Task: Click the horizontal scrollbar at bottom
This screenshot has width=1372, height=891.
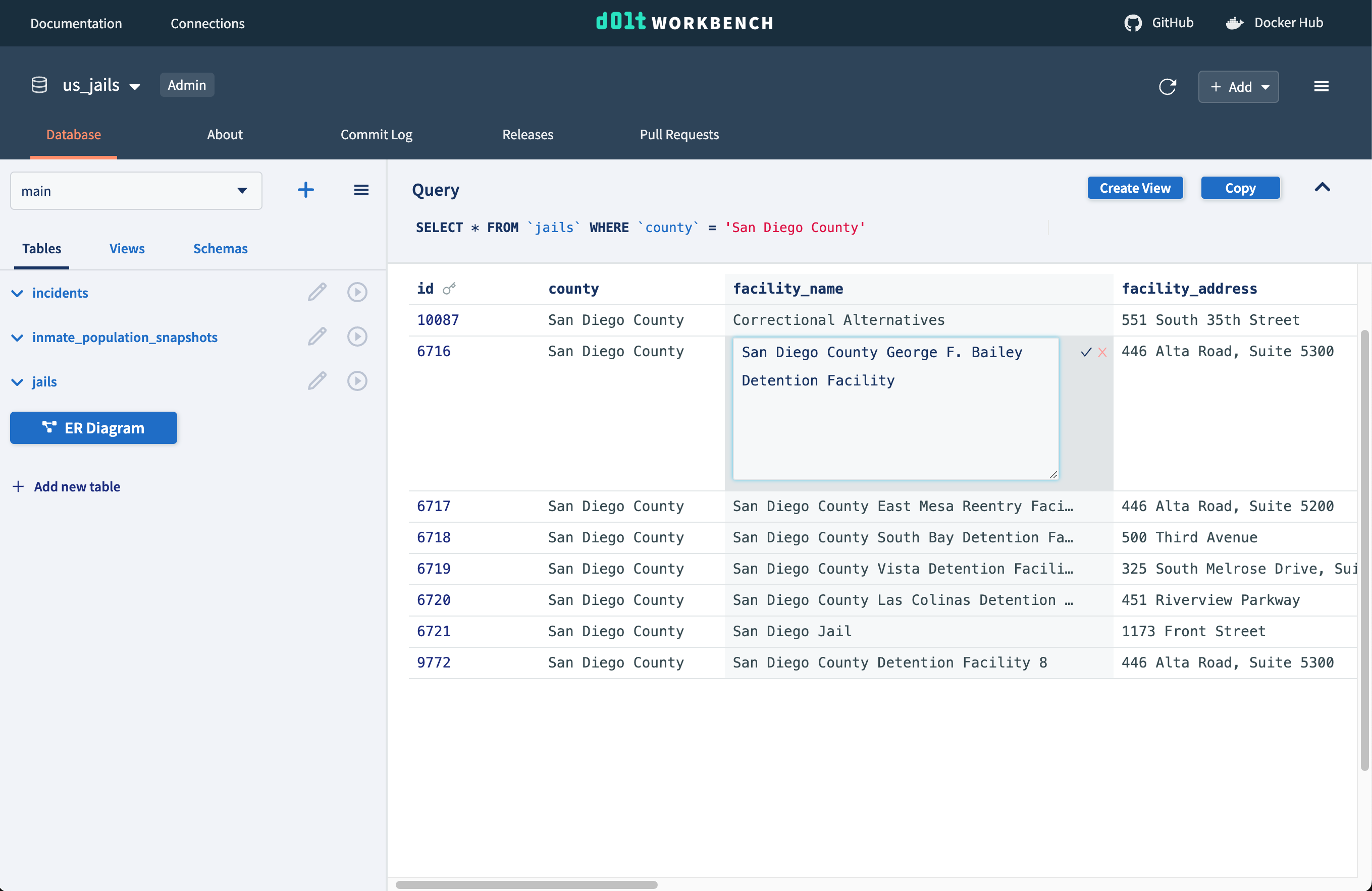Action: (x=526, y=884)
